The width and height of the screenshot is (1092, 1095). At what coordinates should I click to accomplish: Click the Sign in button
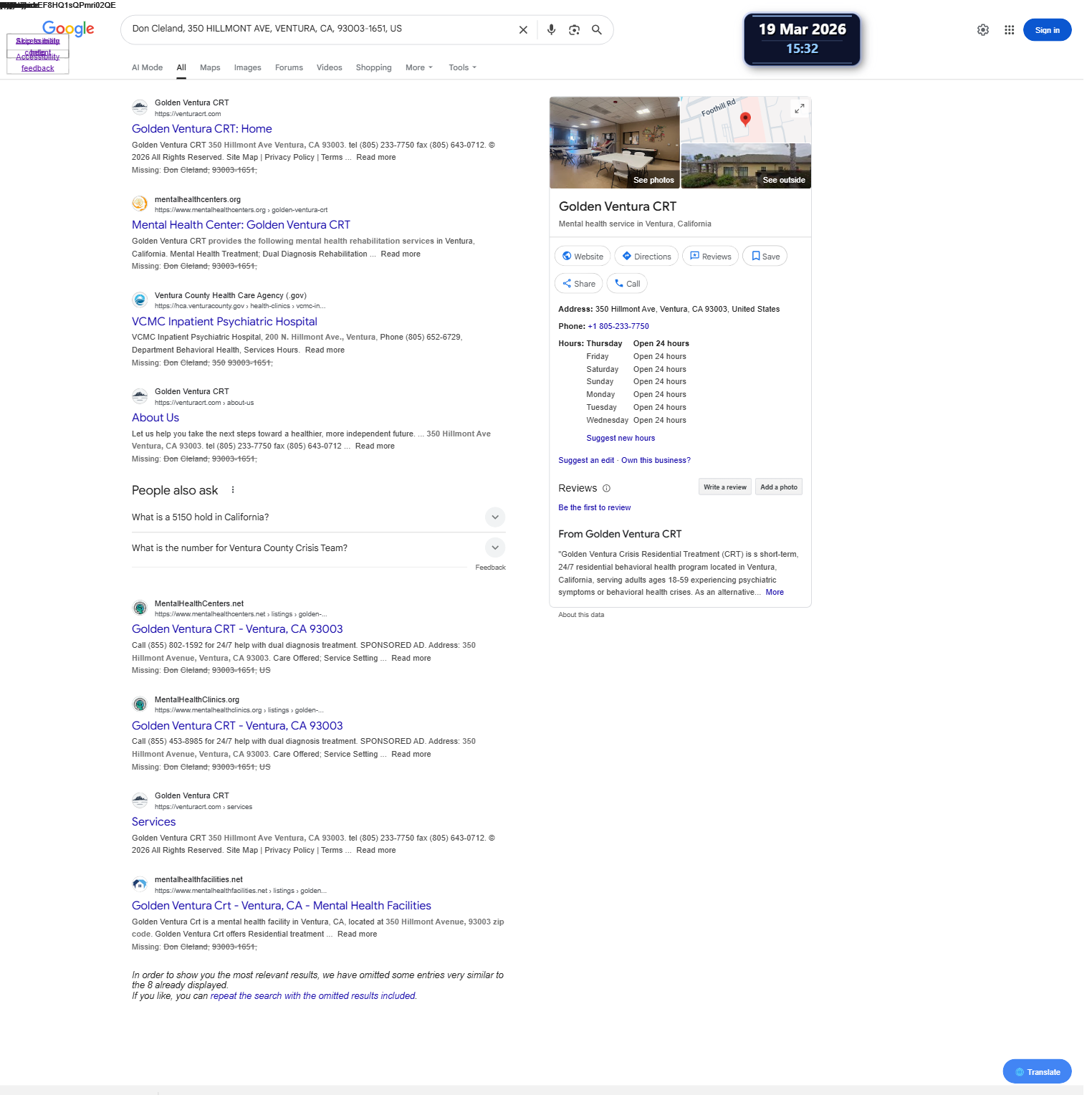click(1048, 30)
